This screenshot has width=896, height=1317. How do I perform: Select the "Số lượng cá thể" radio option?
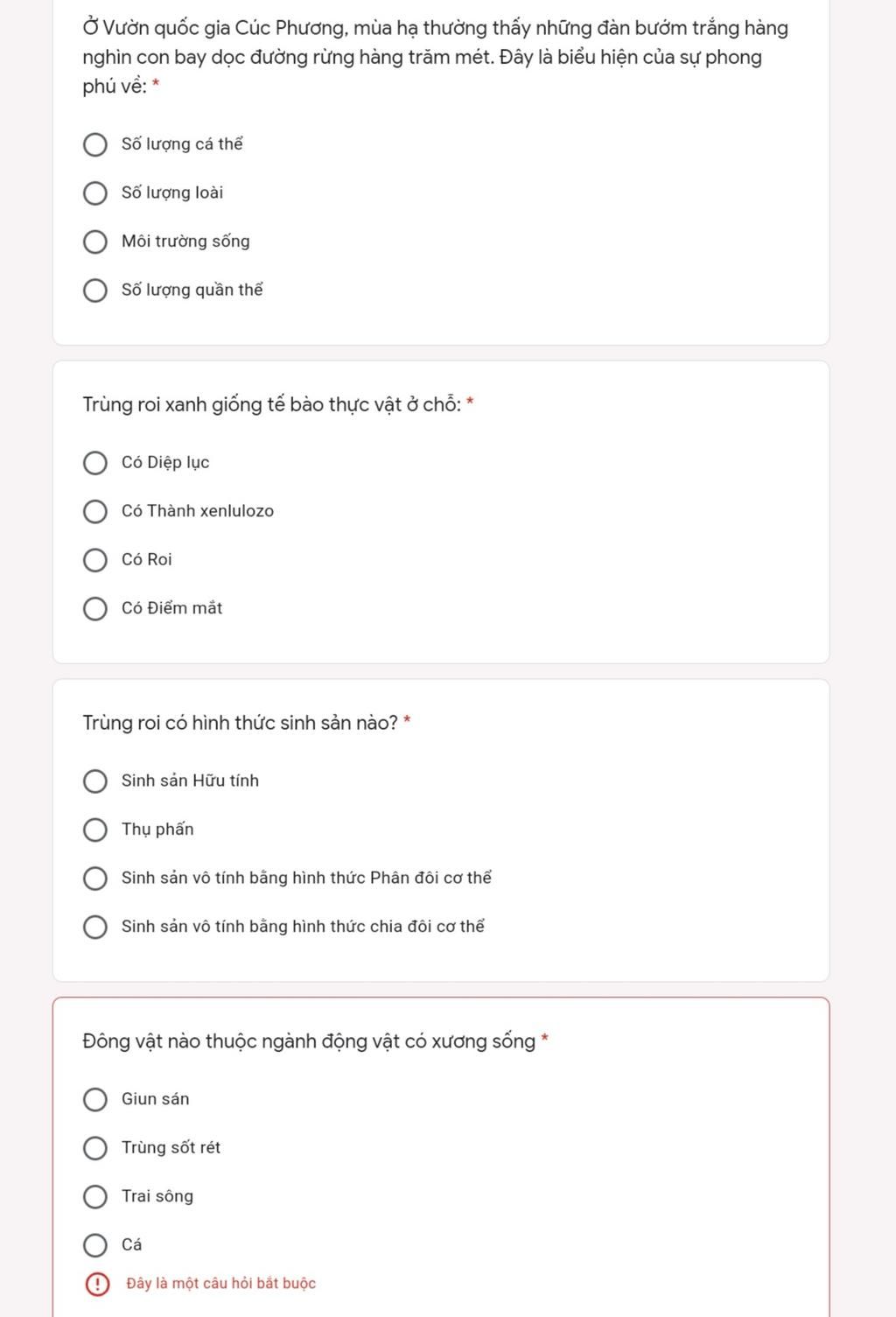(94, 144)
